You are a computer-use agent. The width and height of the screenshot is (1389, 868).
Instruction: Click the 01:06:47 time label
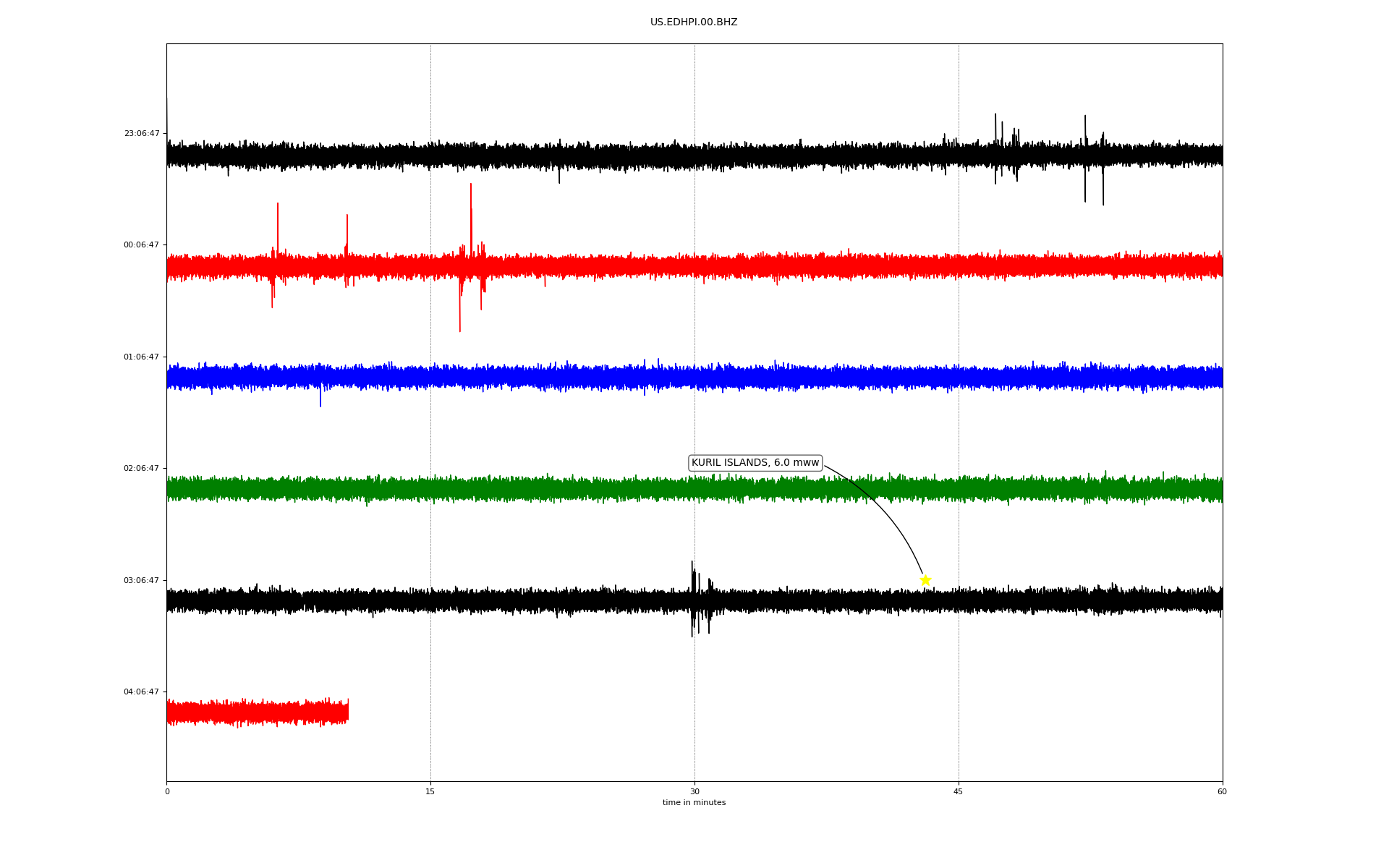point(142,357)
